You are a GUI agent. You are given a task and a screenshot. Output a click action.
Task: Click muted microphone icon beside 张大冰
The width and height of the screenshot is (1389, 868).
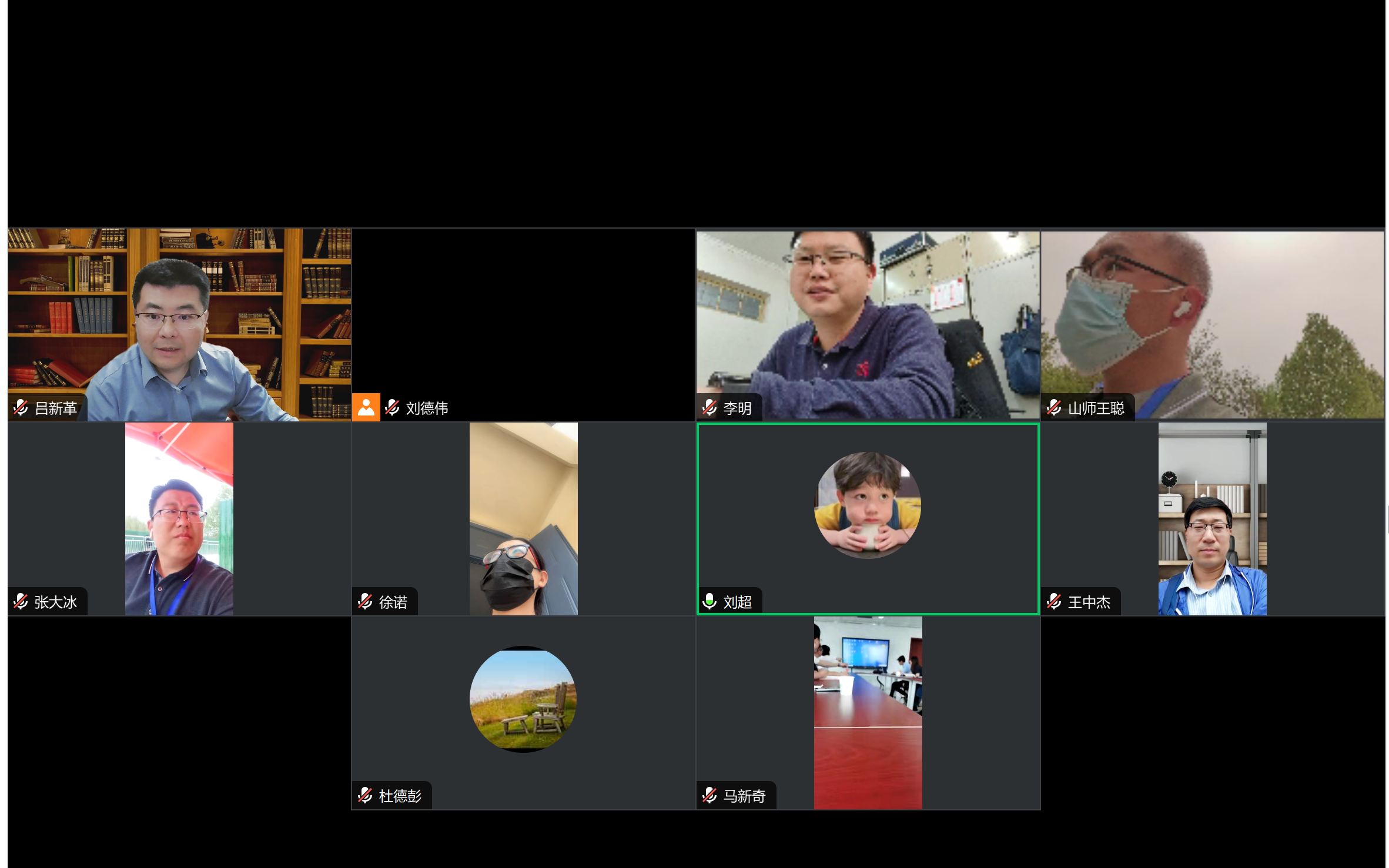(x=21, y=601)
